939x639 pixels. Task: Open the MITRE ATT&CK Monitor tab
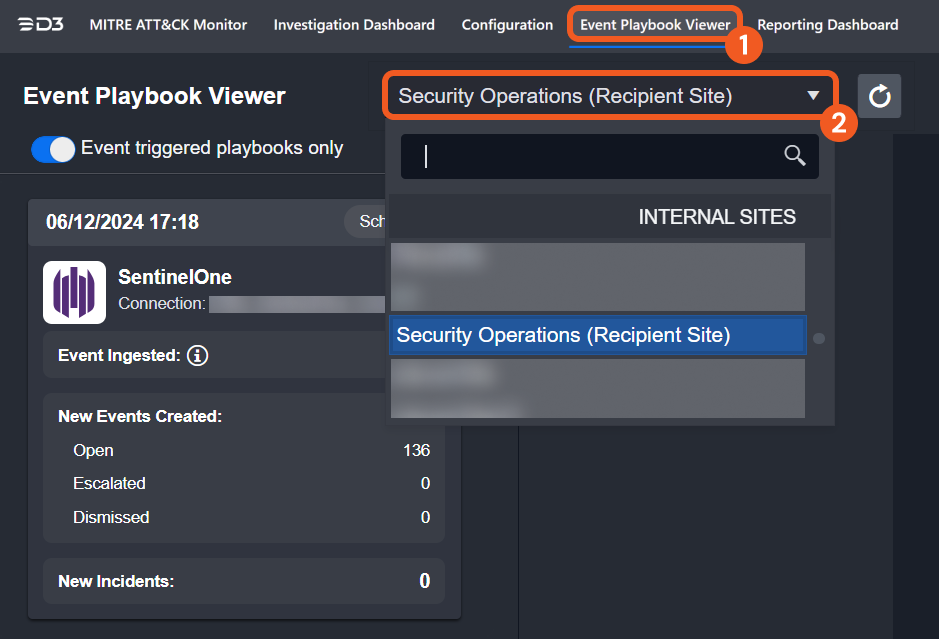coord(168,24)
